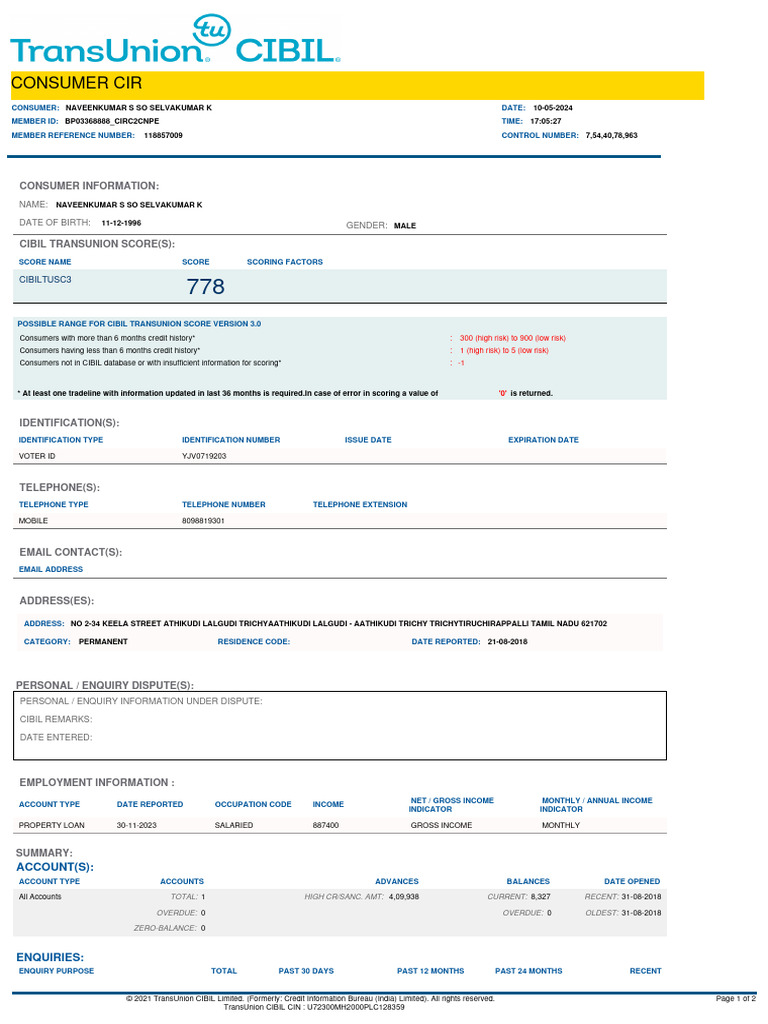This screenshot has width=768, height=1024.
Task: Click current balance 8,327
Action: [x=541, y=897]
